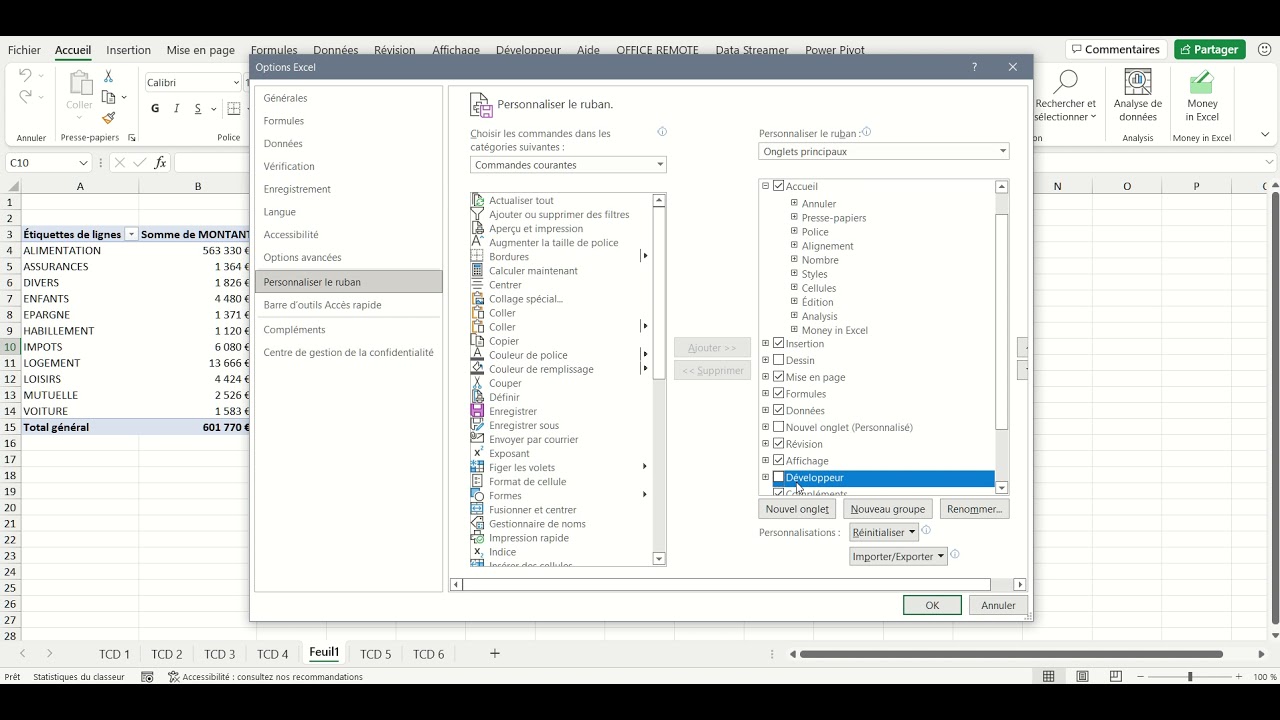1280x720 pixels.
Task: Click the formula bar cancel X icon
Action: click(x=120, y=162)
